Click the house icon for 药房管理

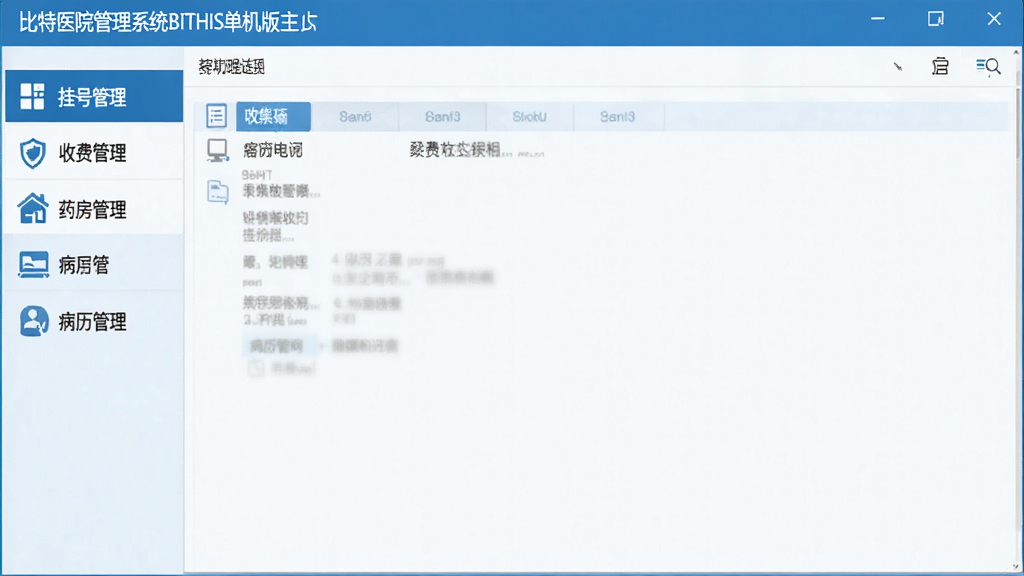pyautogui.click(x=33, y=209)
